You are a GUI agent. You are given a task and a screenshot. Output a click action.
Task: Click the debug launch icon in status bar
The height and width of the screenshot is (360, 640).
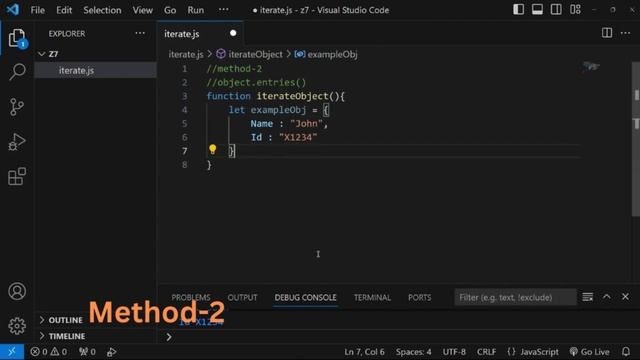click(x=111, y=352)
